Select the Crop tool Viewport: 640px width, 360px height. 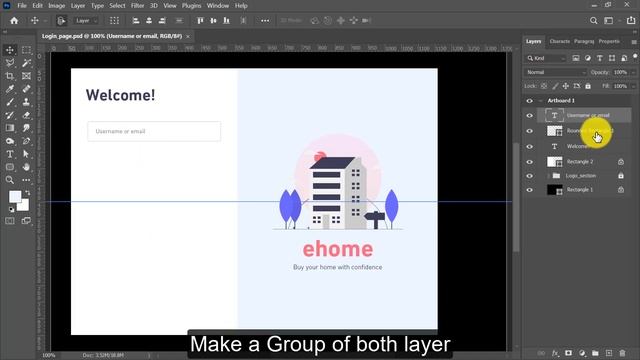[10, 76]
